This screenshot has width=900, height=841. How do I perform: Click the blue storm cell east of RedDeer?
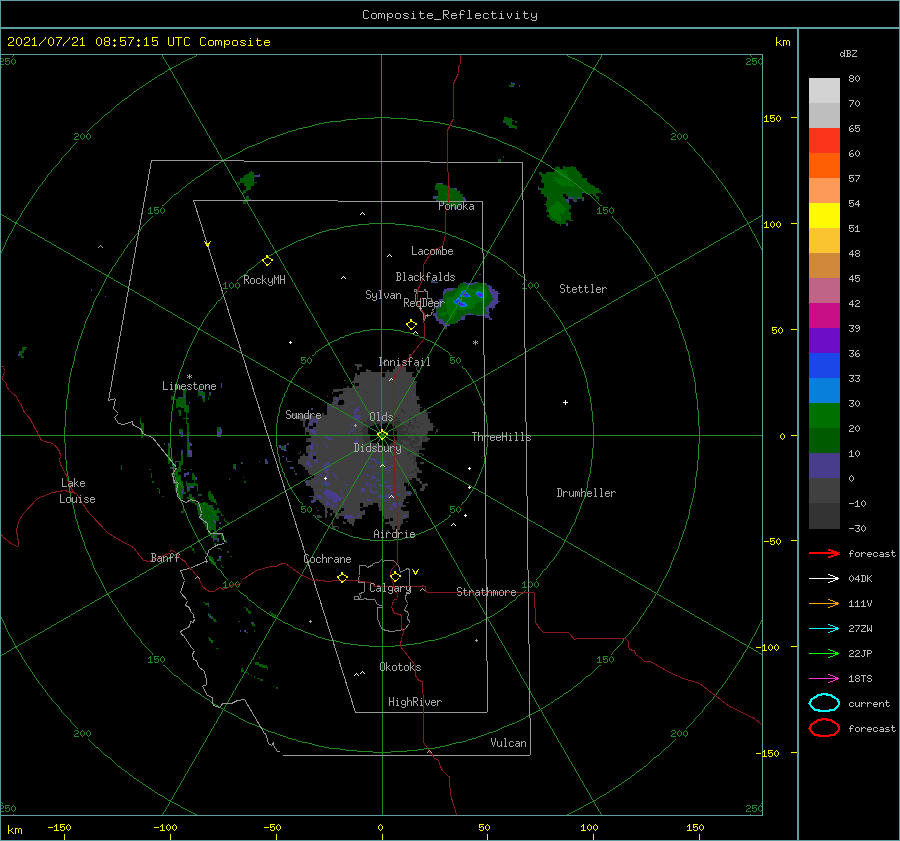(x=468, y=303)
